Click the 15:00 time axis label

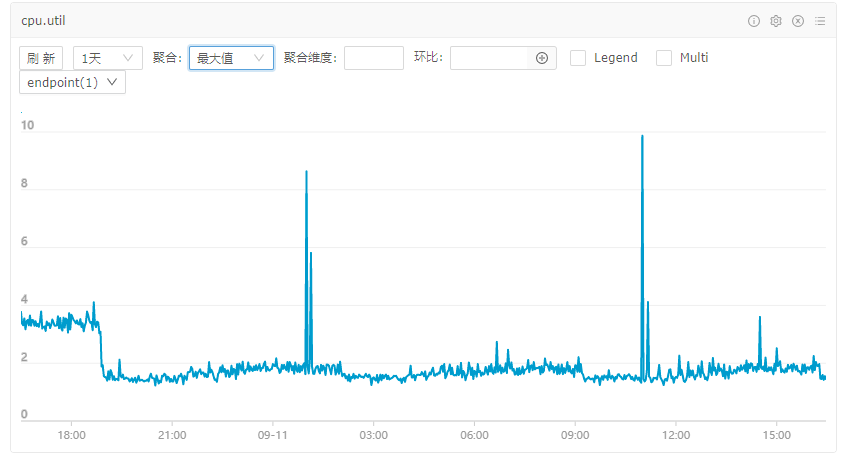tap(777, 435)
